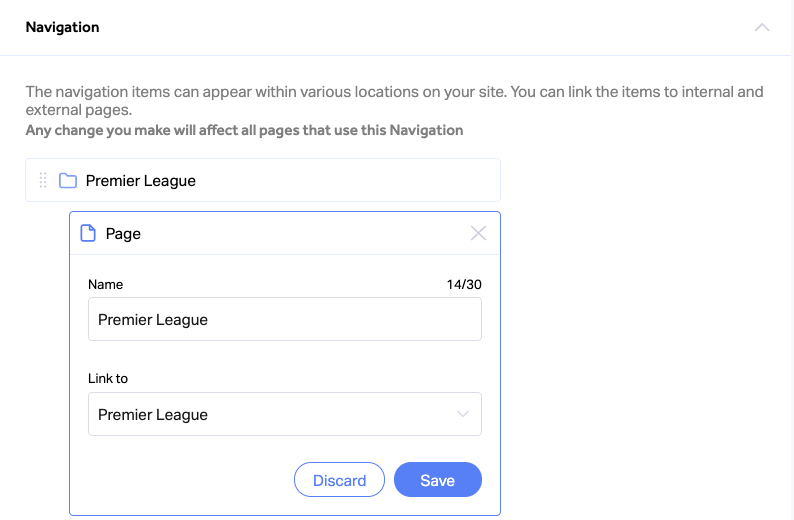The width and height of the screenshot is (794, 520).
Task: Focus the Name input field
Action: click(285, 319)
